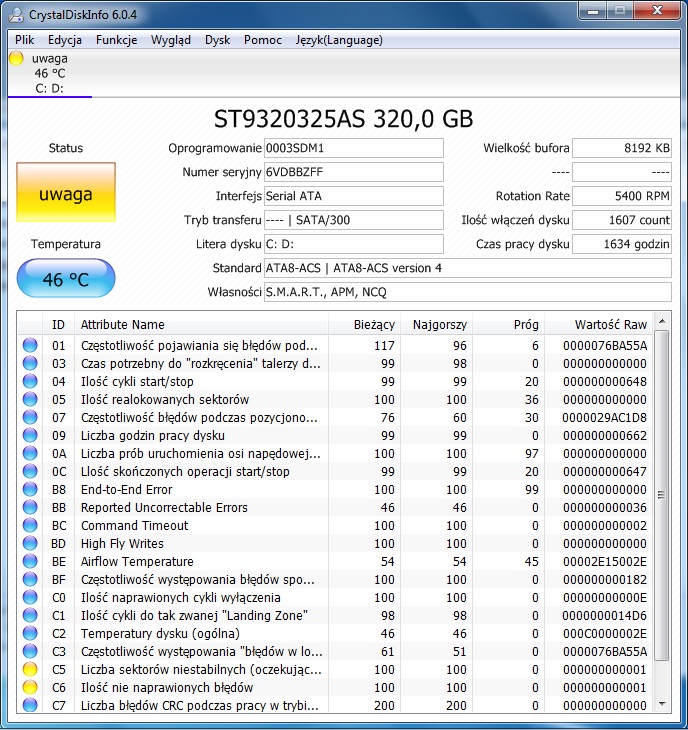Click the status icon for Reported Uncorrectable Errors

tap(30, 507)
